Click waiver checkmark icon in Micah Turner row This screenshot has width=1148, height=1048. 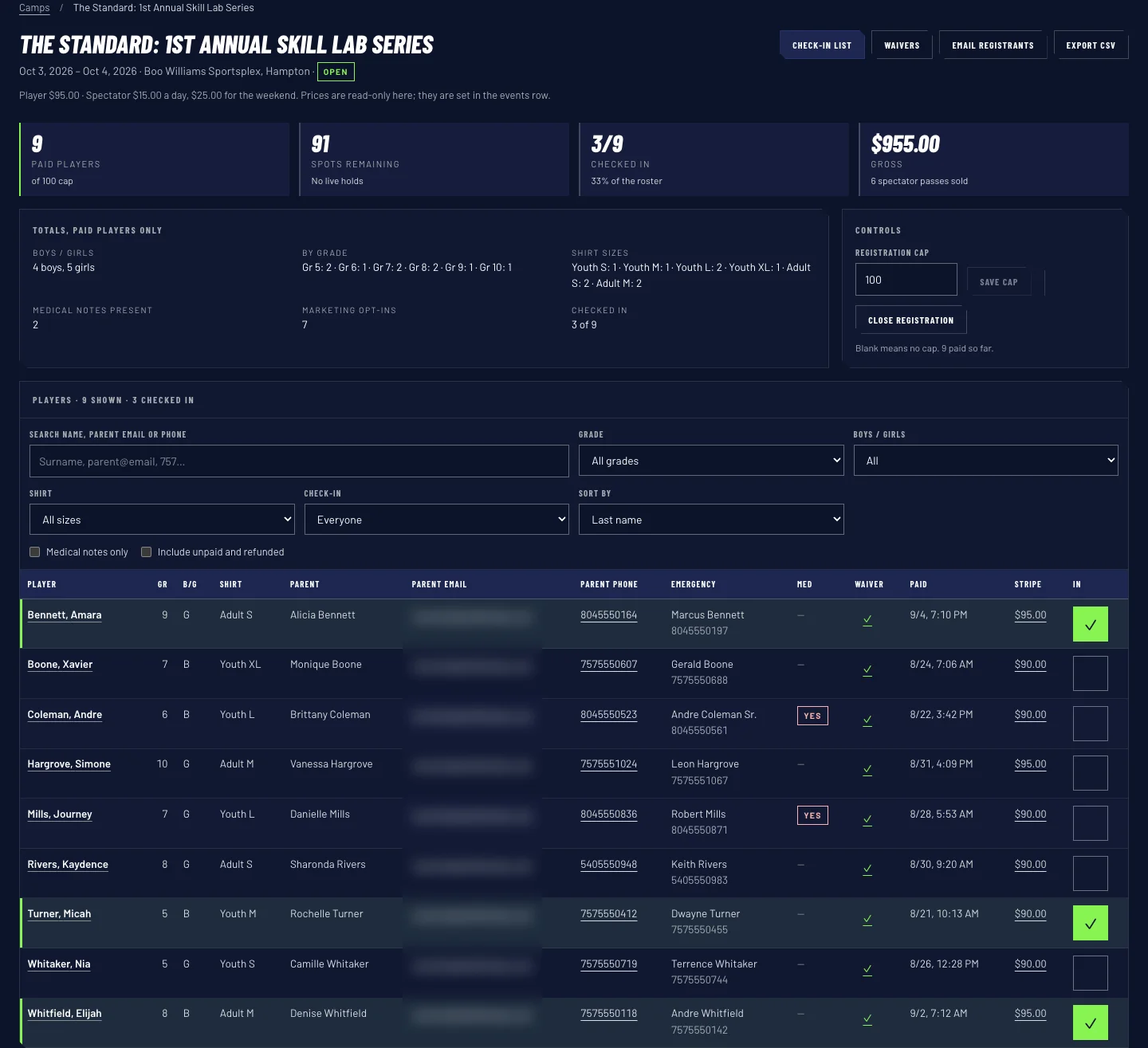pos(867,920)
